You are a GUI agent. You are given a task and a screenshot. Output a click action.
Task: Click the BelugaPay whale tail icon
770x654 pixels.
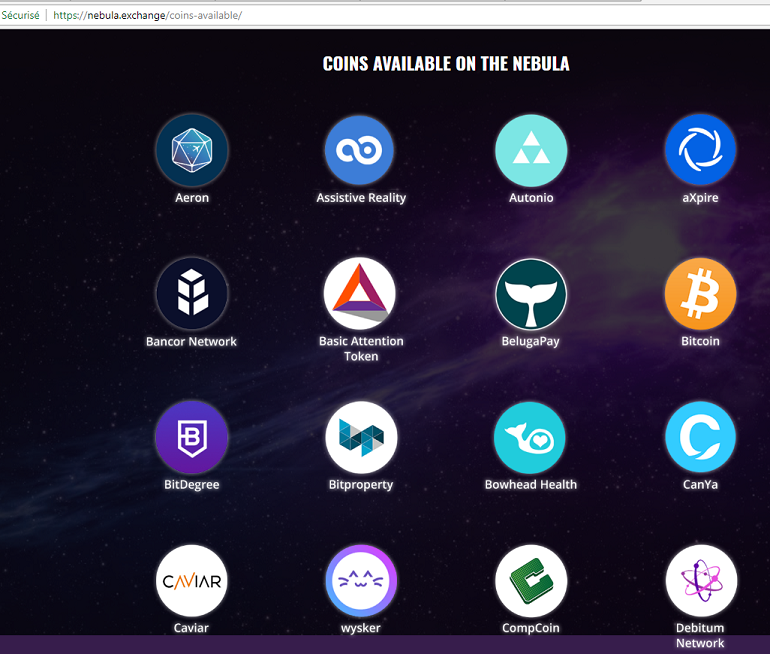[531, 294]
